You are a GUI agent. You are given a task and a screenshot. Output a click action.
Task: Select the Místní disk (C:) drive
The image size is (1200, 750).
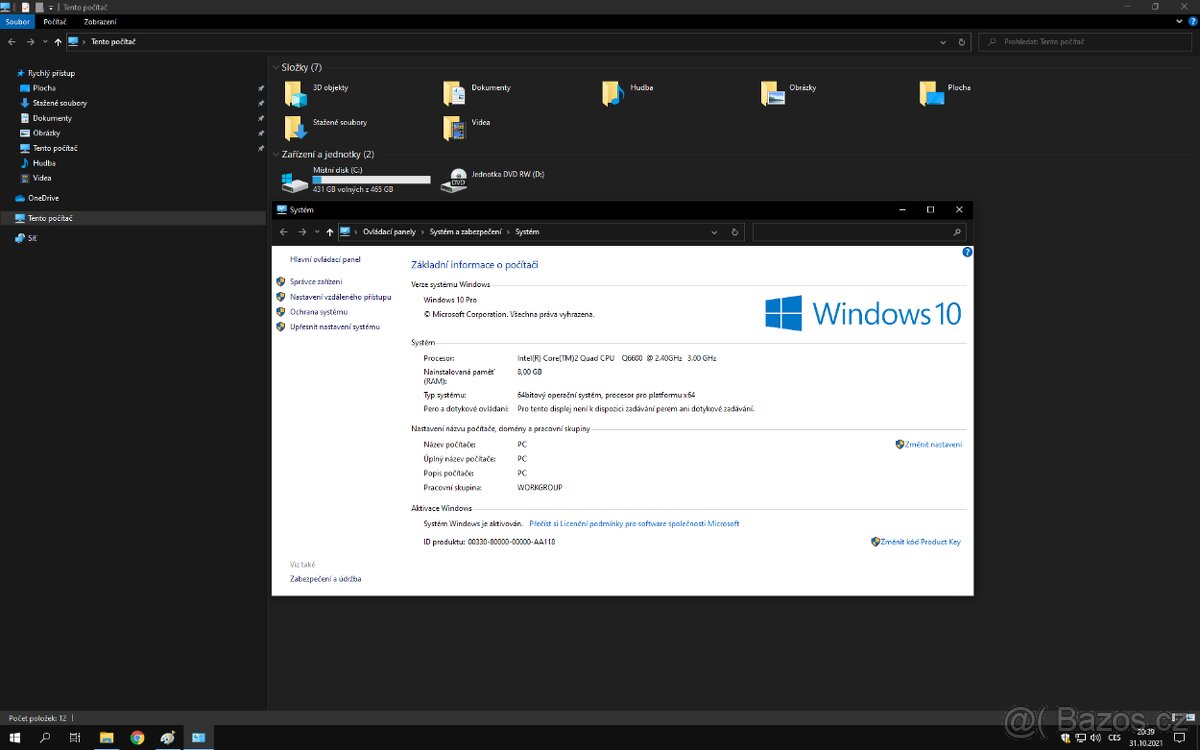(295, 180)
